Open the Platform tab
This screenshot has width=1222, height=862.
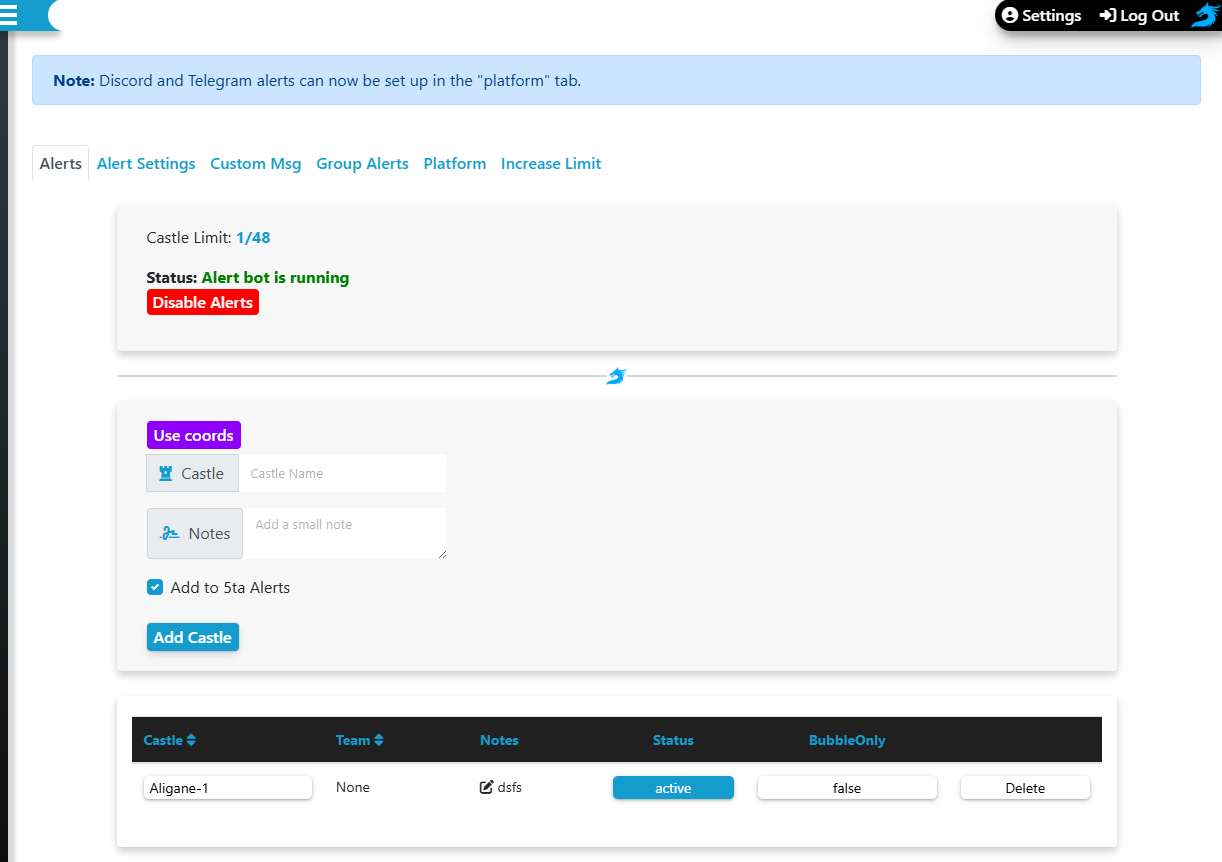[x=454, y=164]
